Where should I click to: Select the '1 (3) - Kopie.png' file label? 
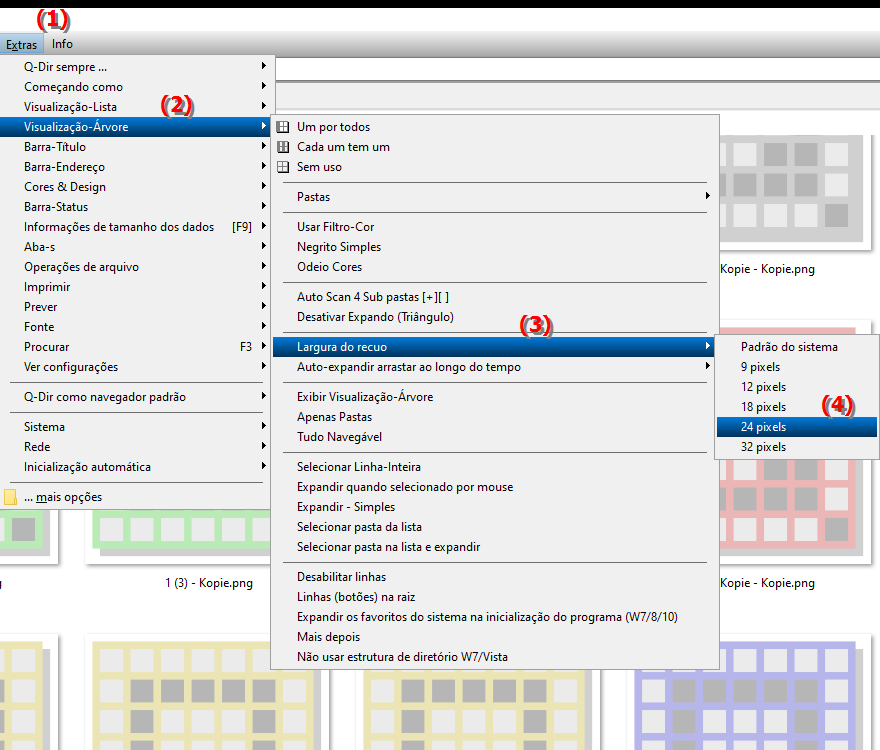[208, 583]
